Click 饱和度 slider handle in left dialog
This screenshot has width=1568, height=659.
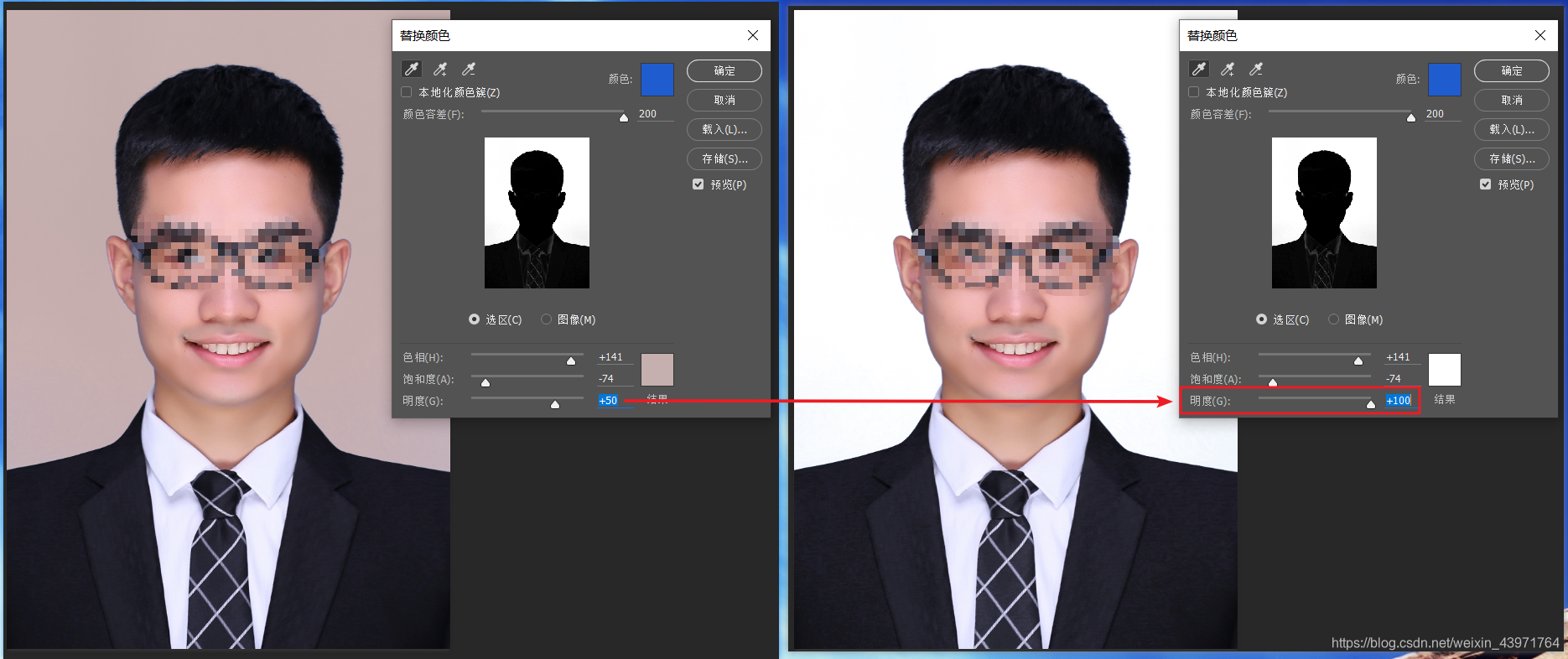click(x=485, y=382)
